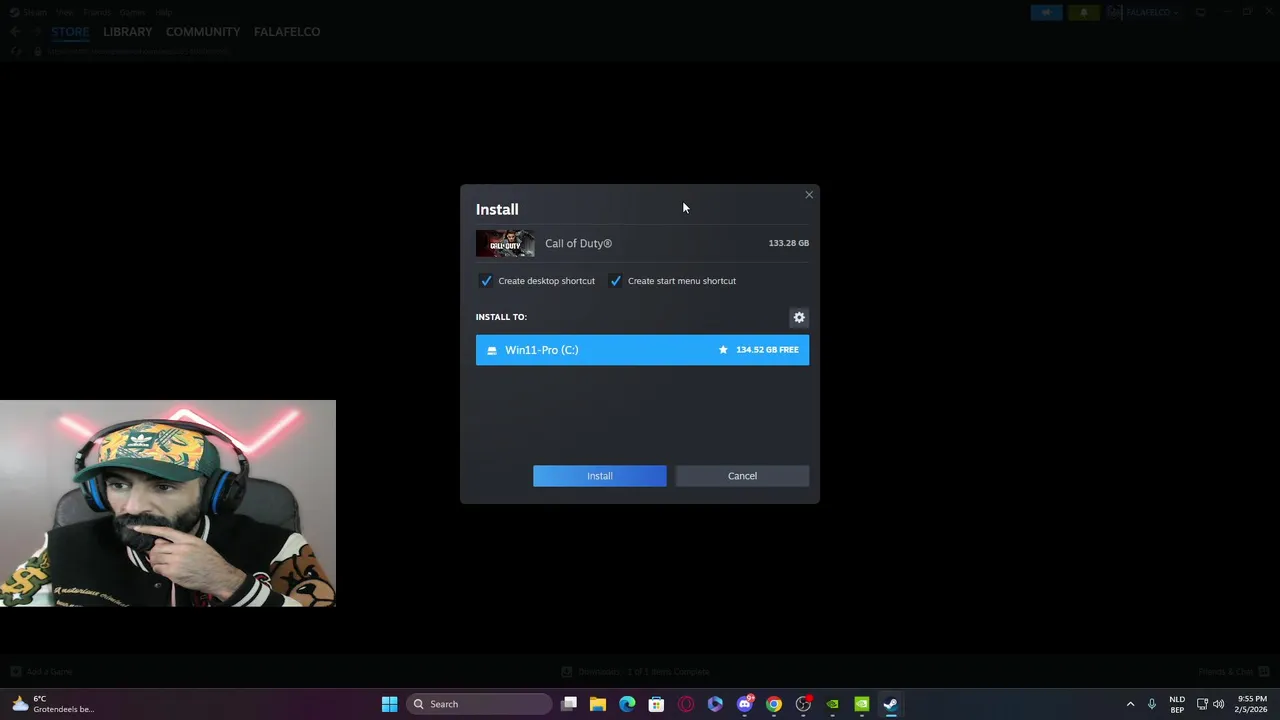1280x720 pixels.
Task: Select the Win11-Pro (C:) drive
Action: tap(642, 350)
